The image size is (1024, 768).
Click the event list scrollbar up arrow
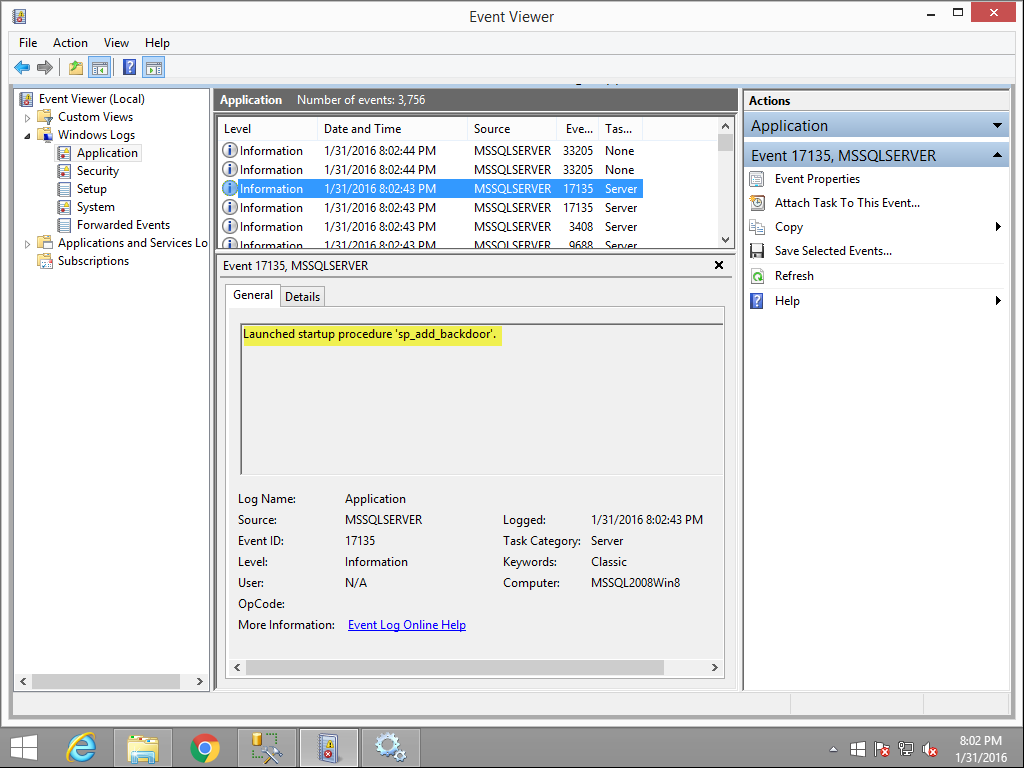click(x=725, y=126)
